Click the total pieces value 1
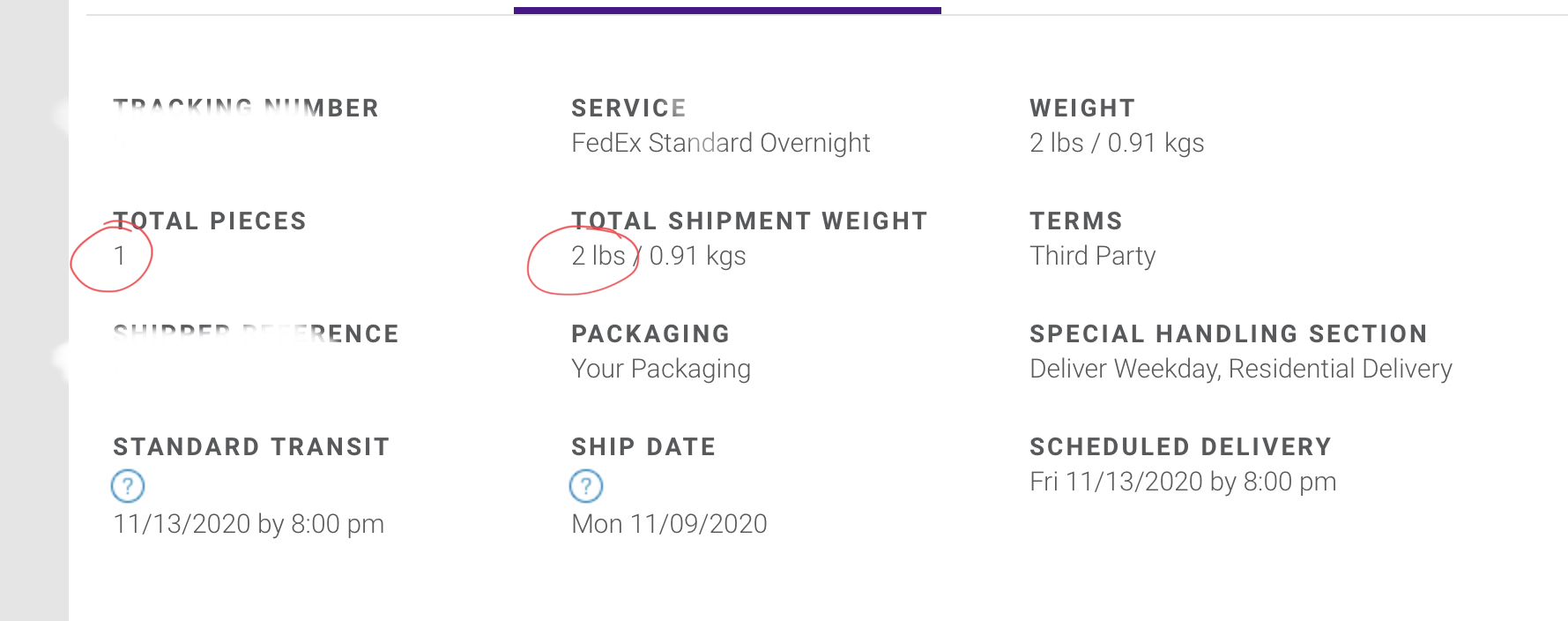 pos(120,256)
